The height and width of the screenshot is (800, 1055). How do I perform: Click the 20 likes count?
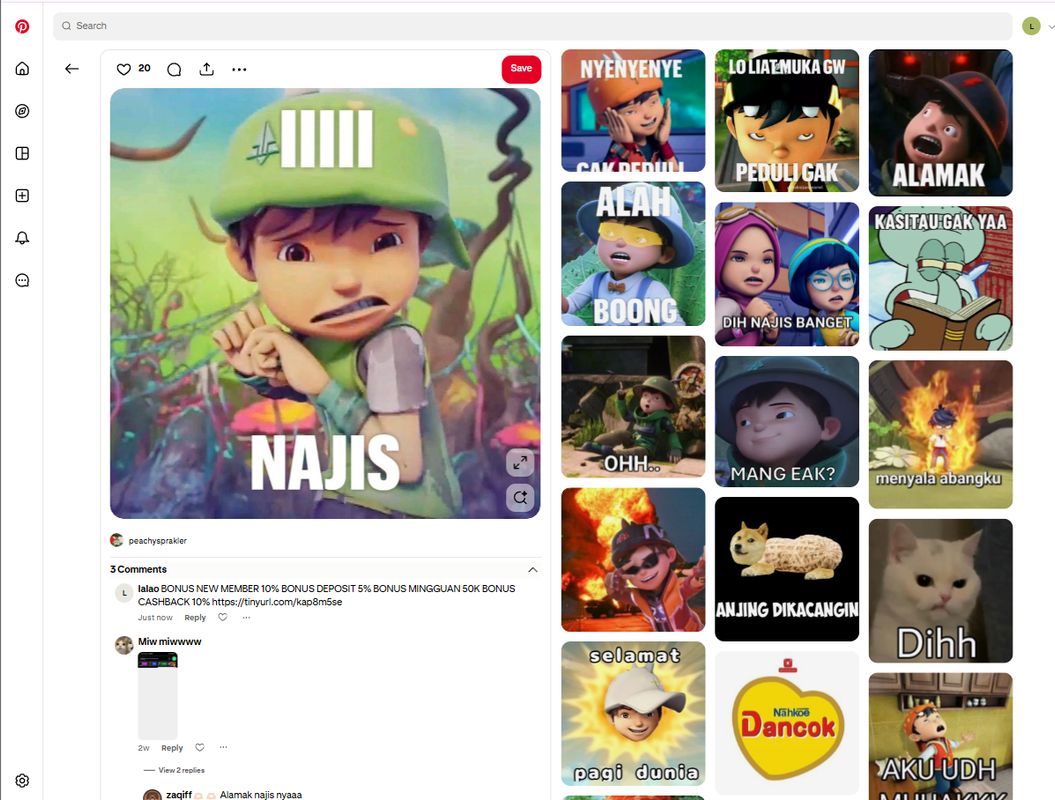[144, 68]
